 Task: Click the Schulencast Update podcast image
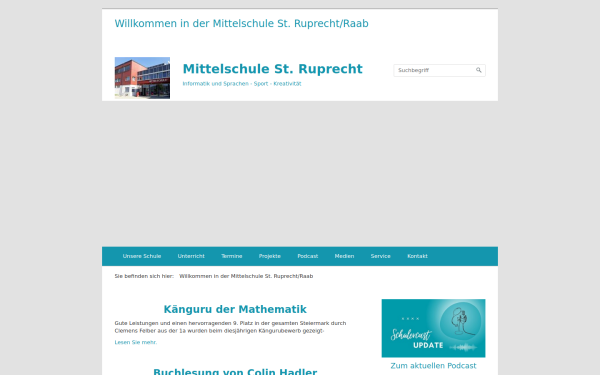[x=433, y=328]
